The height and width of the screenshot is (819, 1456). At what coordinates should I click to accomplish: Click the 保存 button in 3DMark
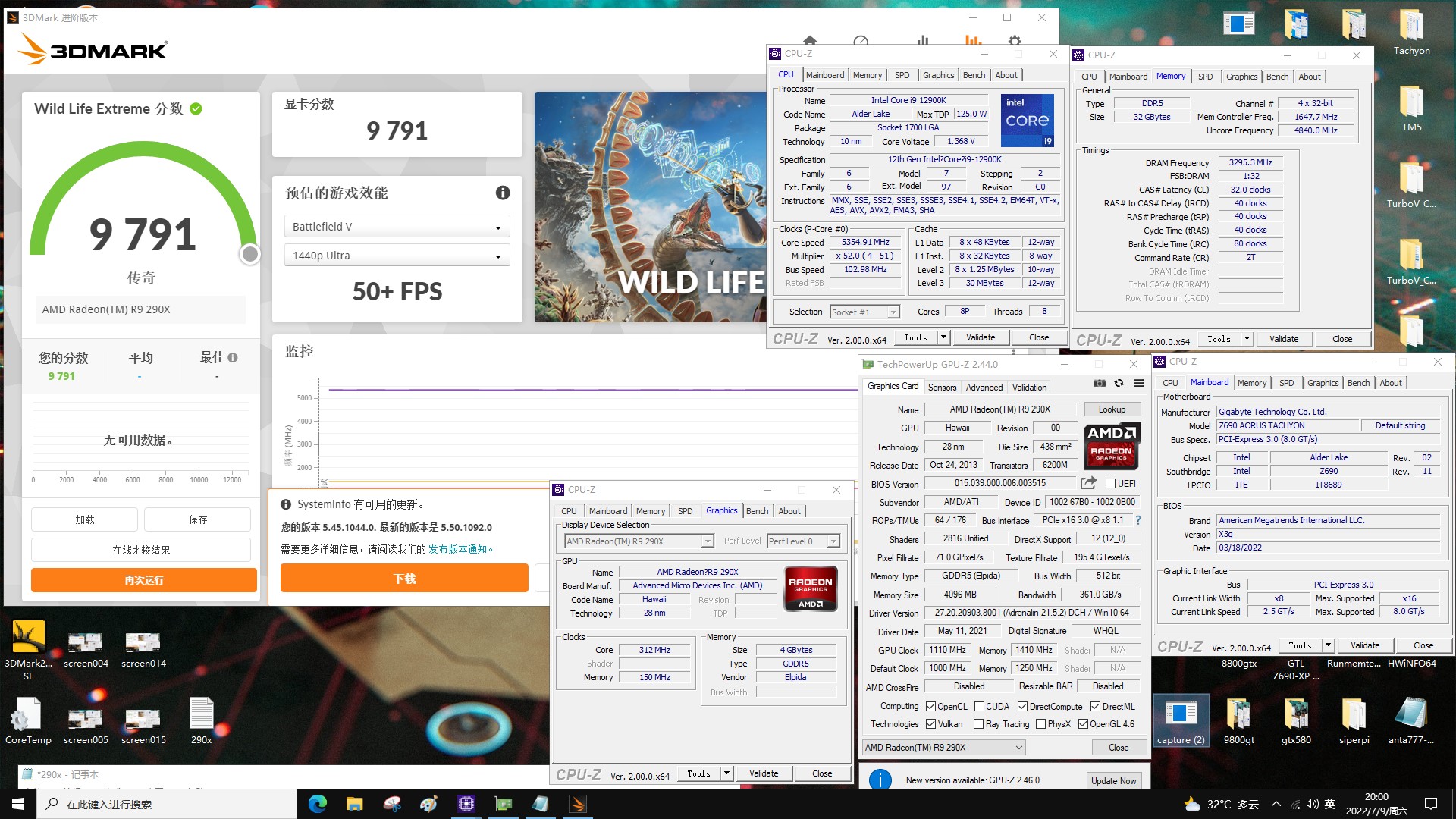[x=197, y=519]
